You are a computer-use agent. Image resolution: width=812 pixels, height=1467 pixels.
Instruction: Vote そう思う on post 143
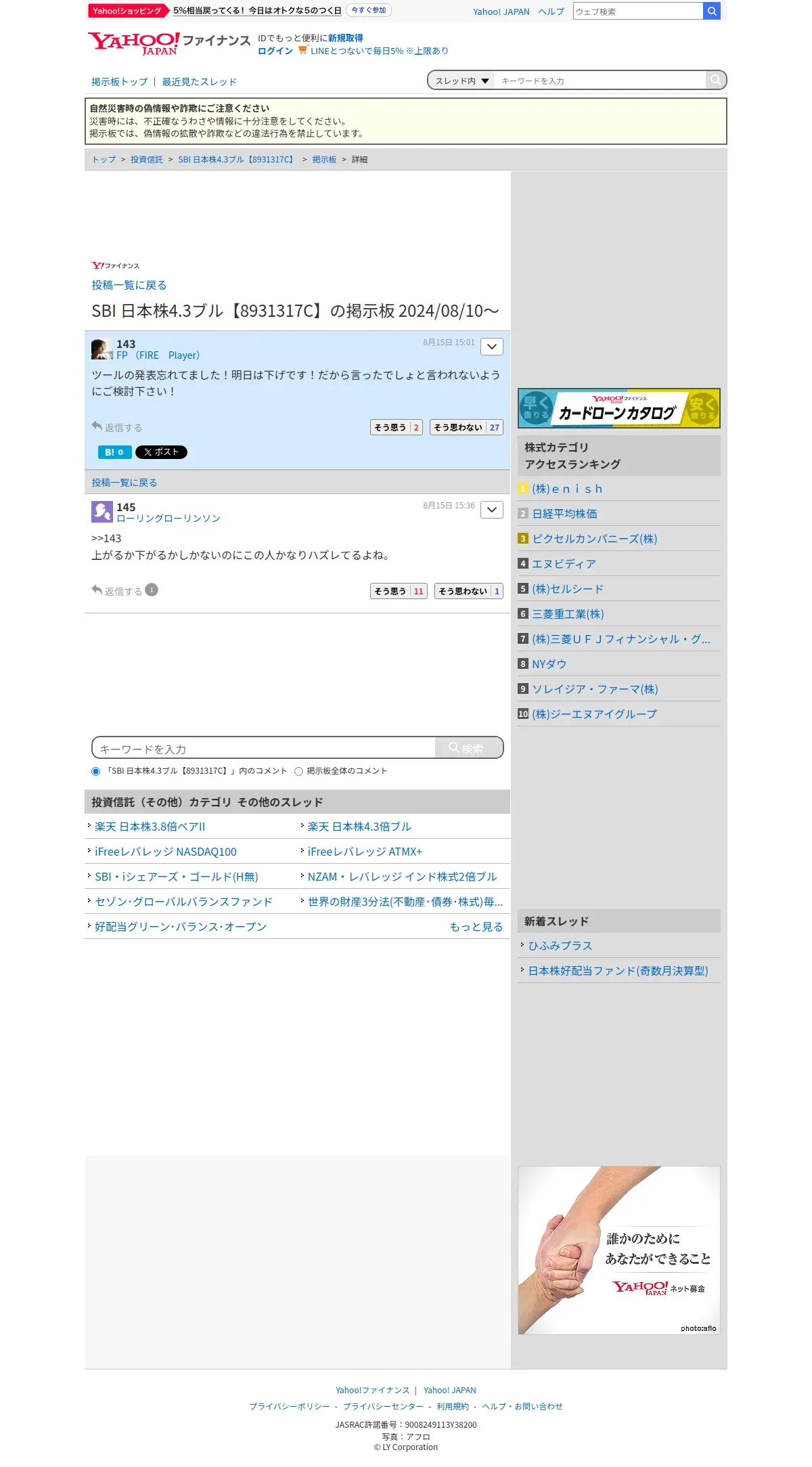(x=397, y=427)
